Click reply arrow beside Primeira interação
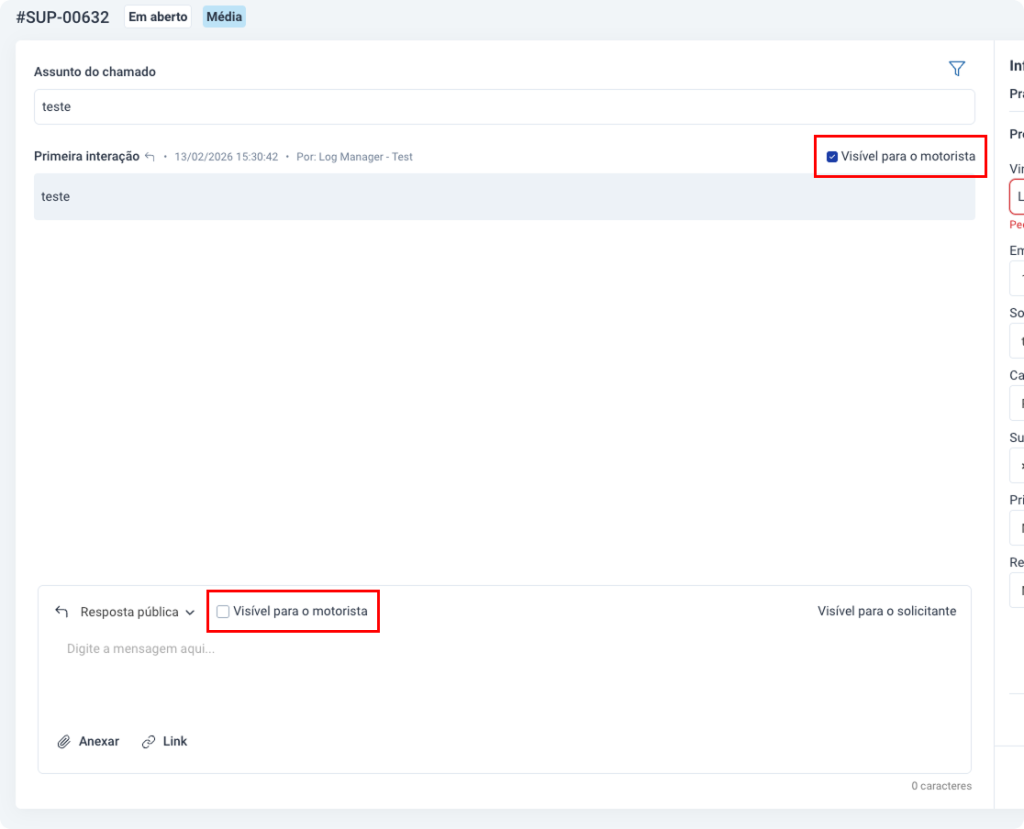The width and height of the screenshot is (1024, 829). click(x=150, y=157)
